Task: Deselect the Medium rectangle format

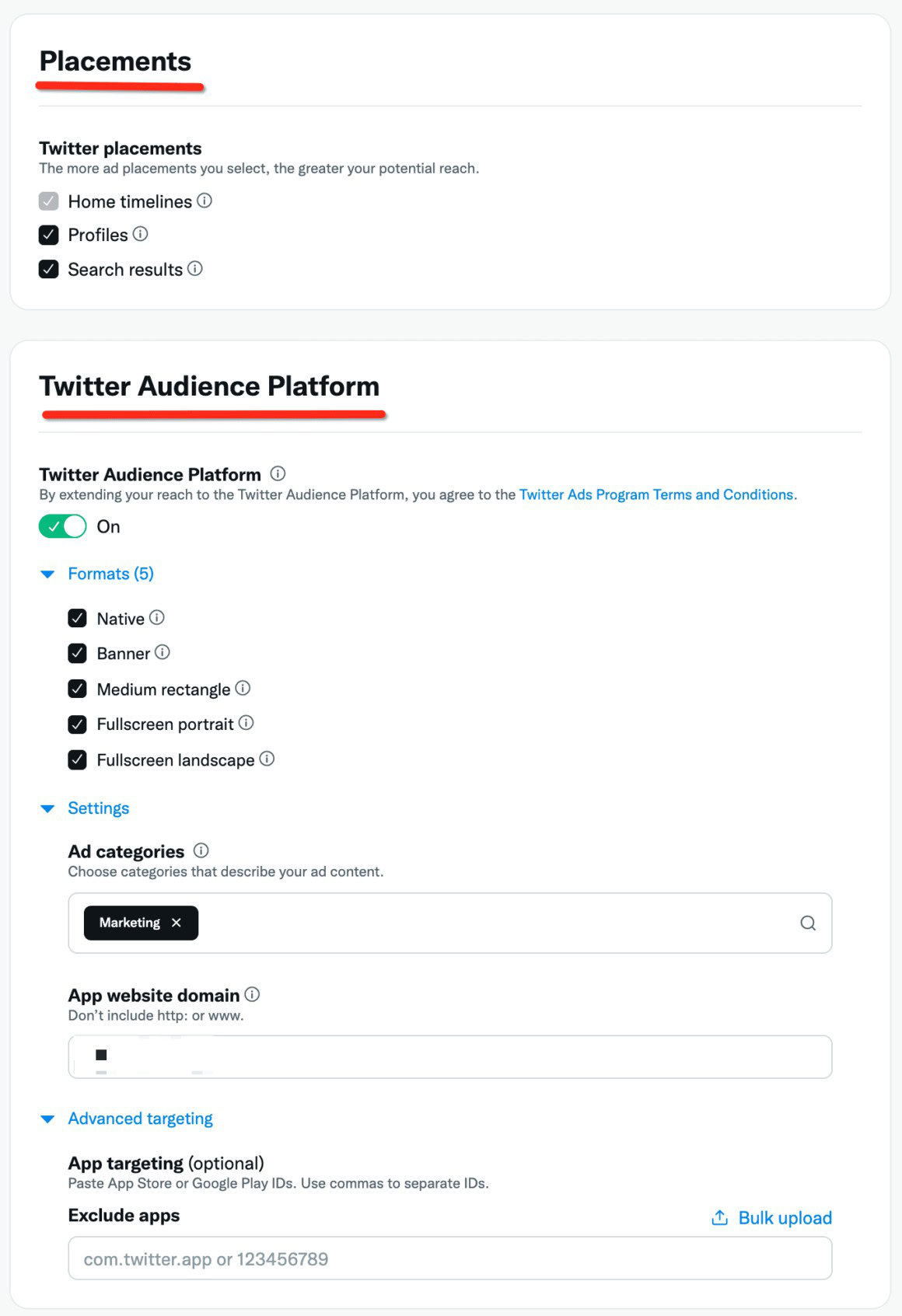Action: point(78,689)
